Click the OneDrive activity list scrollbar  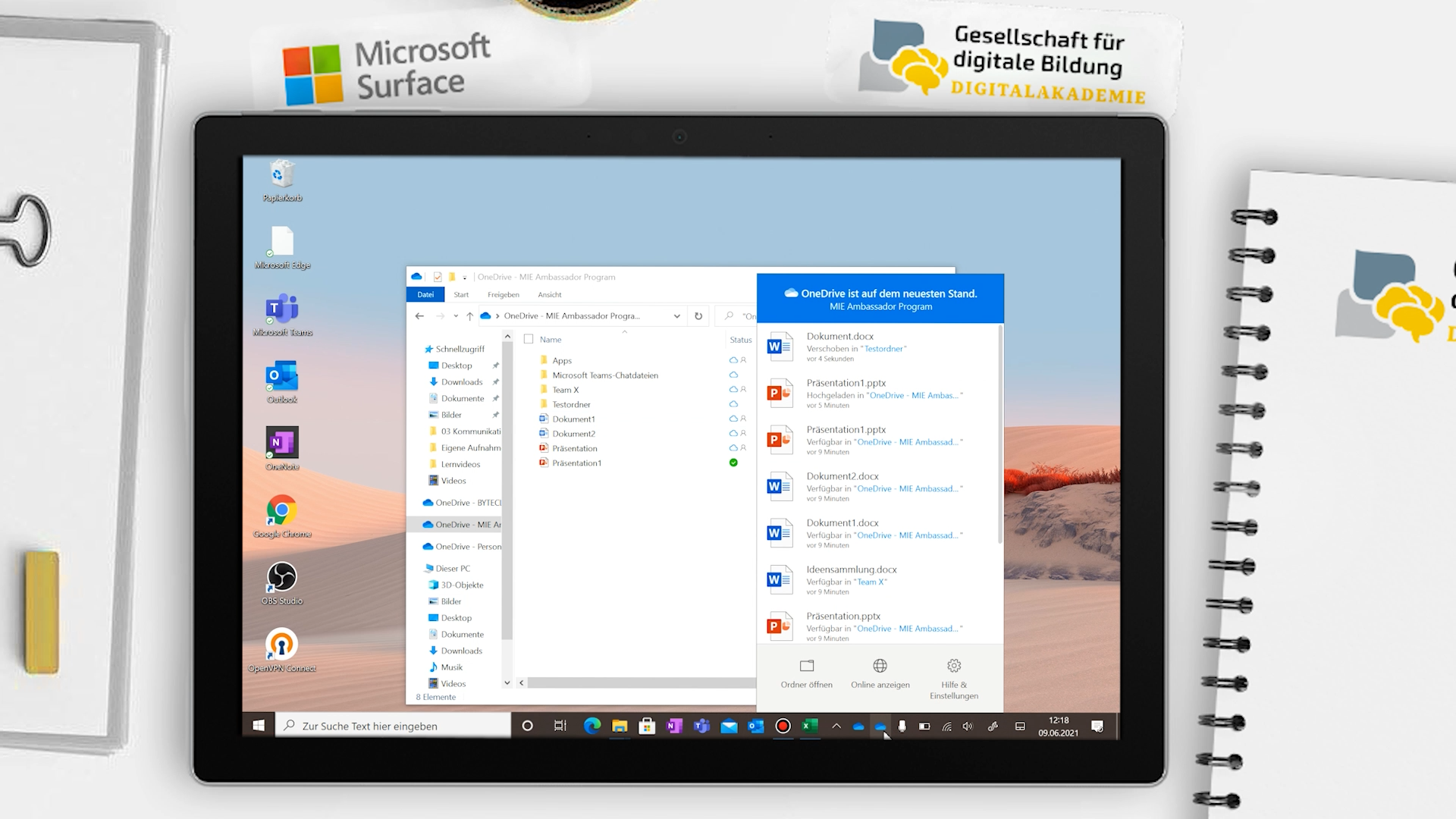point(1000,434)
